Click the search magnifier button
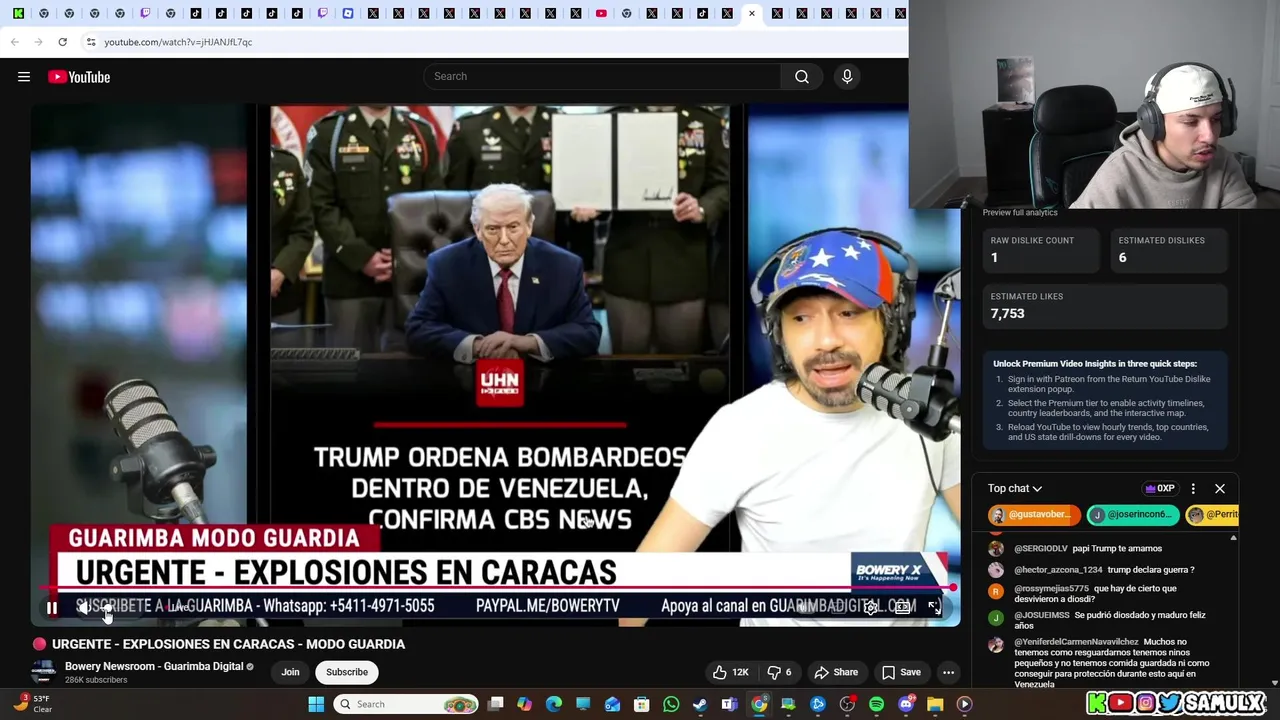1280x720 pixels. pos(802,76)
